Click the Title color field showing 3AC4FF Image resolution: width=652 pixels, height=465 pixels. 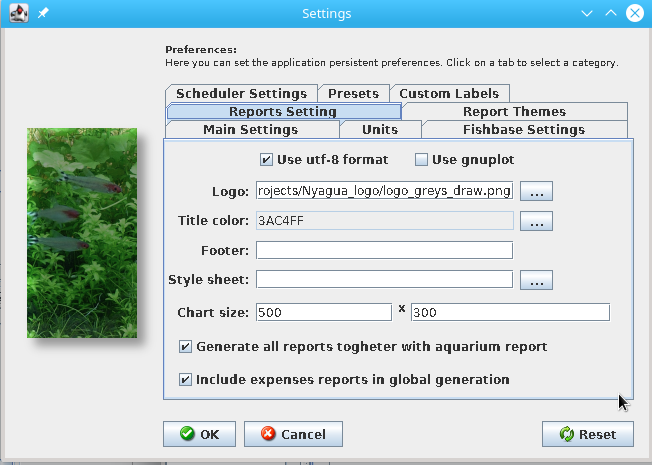384,220
